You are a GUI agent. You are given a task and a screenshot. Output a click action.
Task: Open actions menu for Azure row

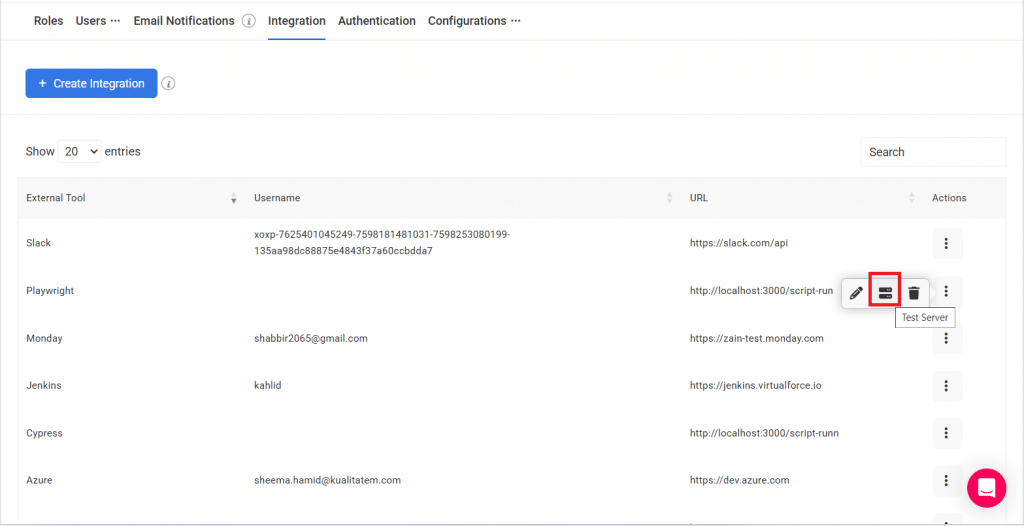click(x=947, y=481)
